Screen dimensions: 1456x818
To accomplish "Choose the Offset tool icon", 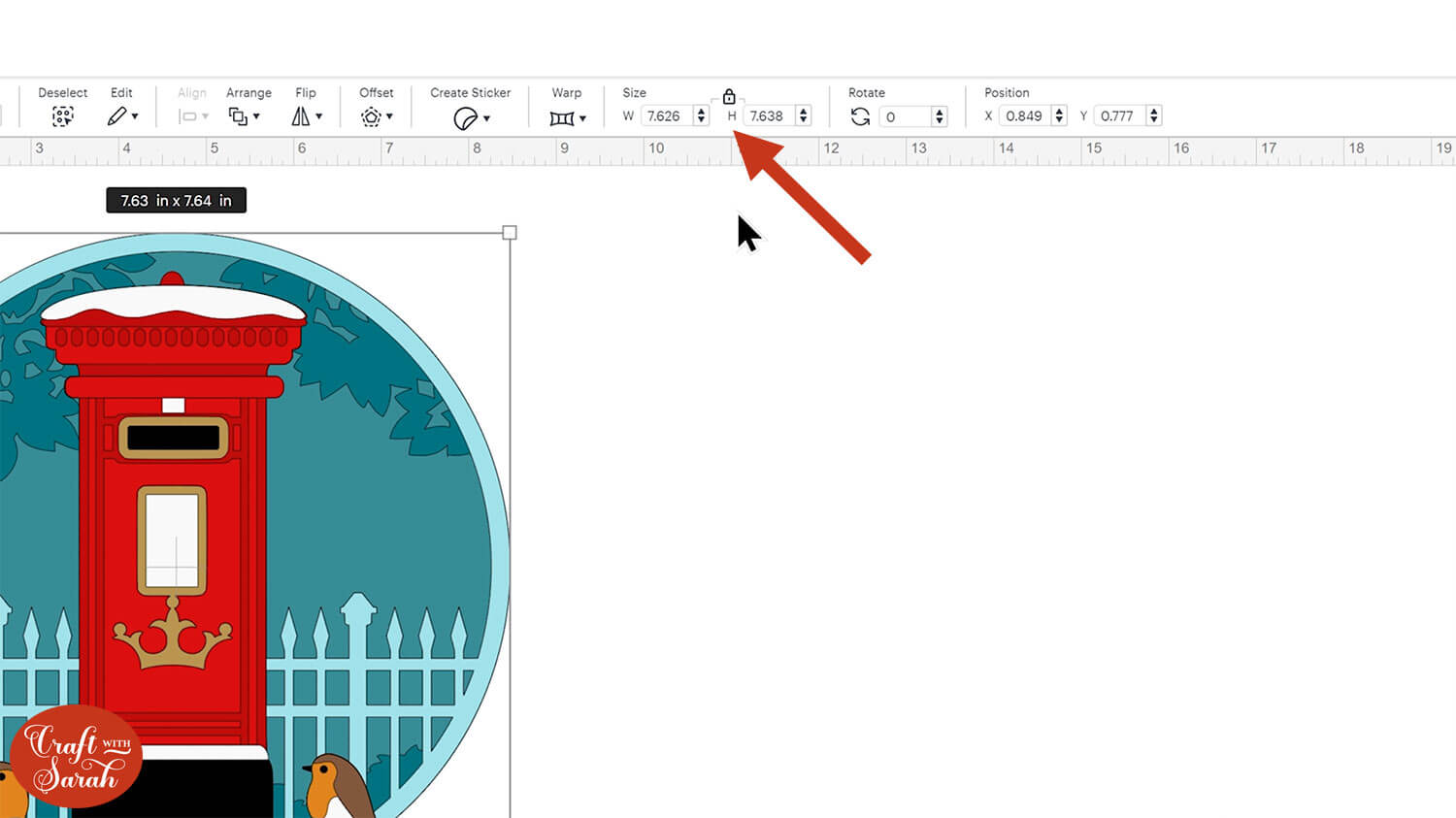I will 371,117.
